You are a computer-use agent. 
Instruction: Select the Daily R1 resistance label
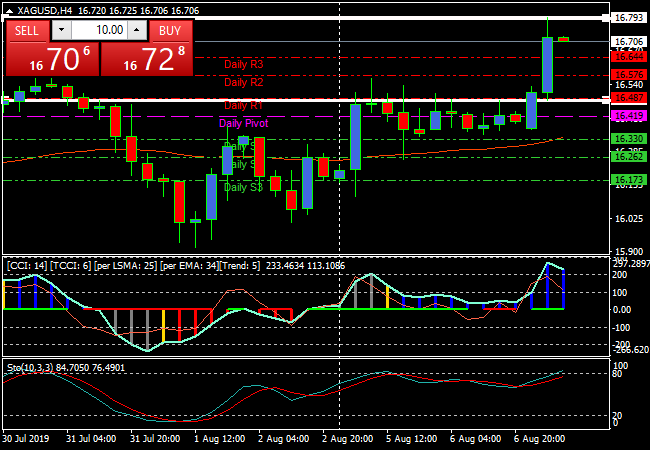(x=244, y=105)
